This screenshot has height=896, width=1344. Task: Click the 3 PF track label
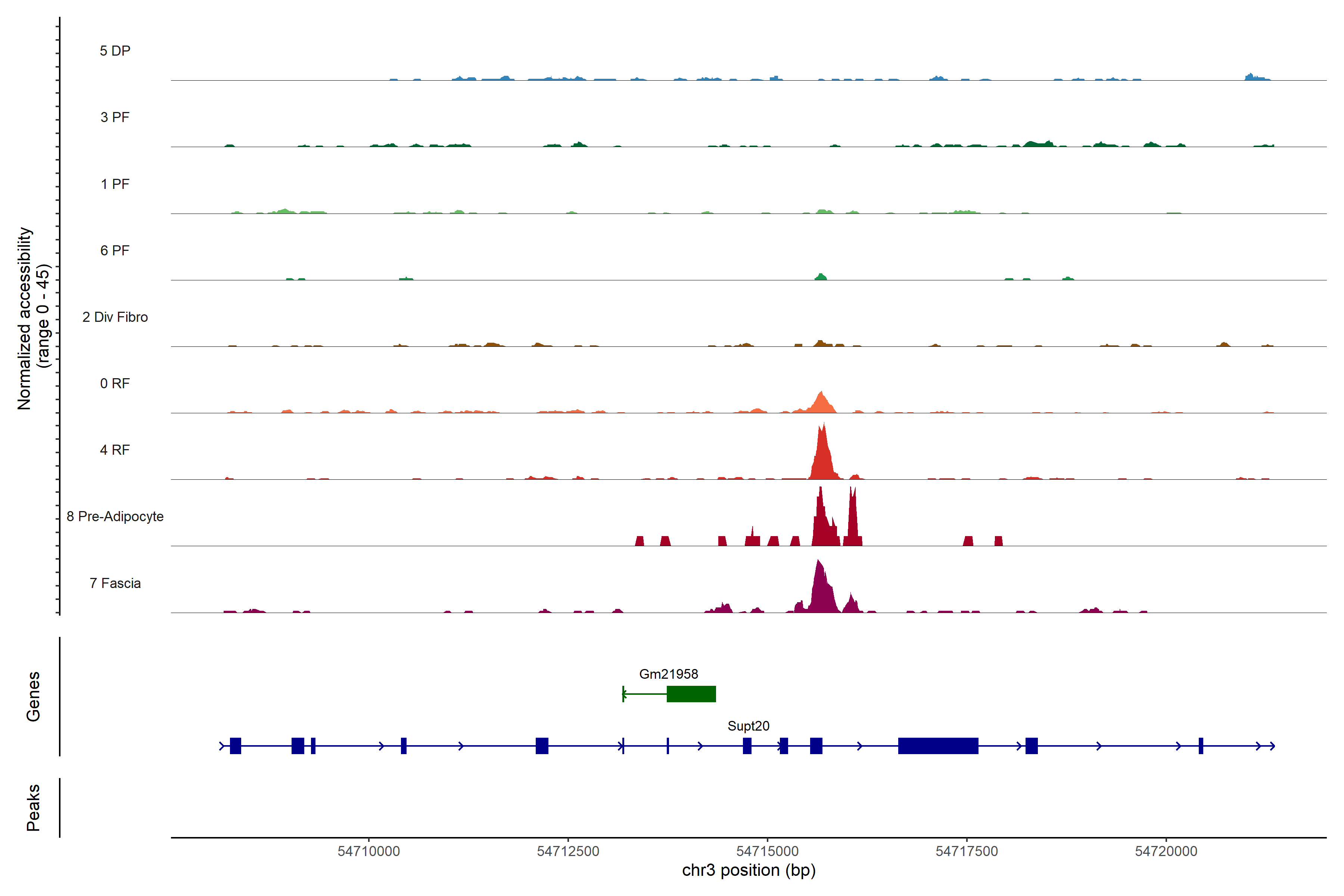pos(115,117)
